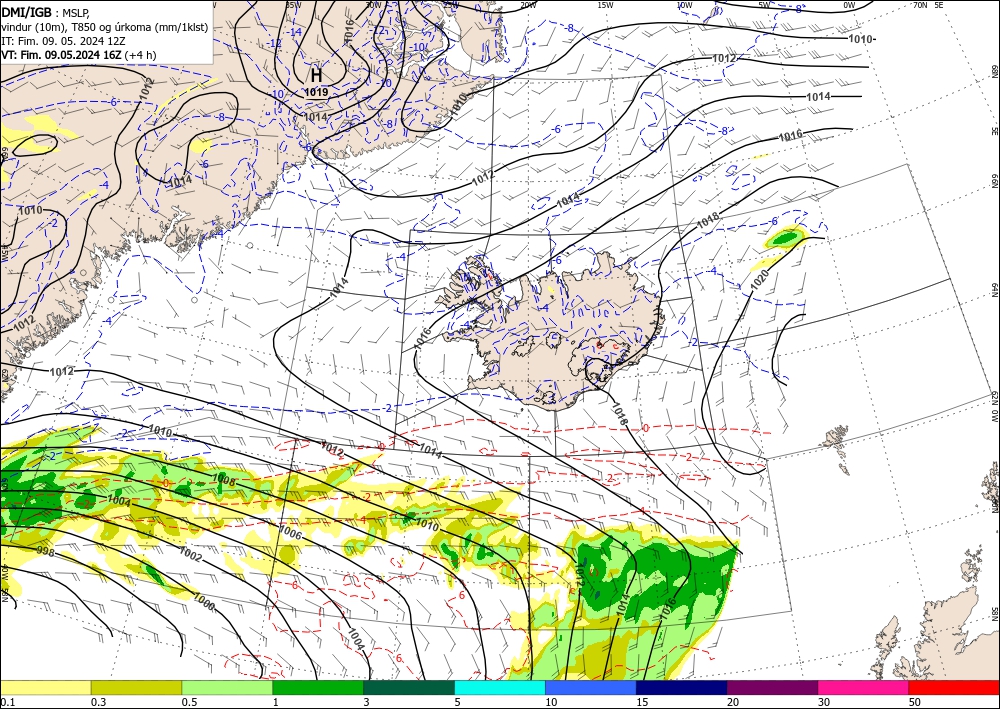Click the '0W' longitude label at the top

pos(849,5)
